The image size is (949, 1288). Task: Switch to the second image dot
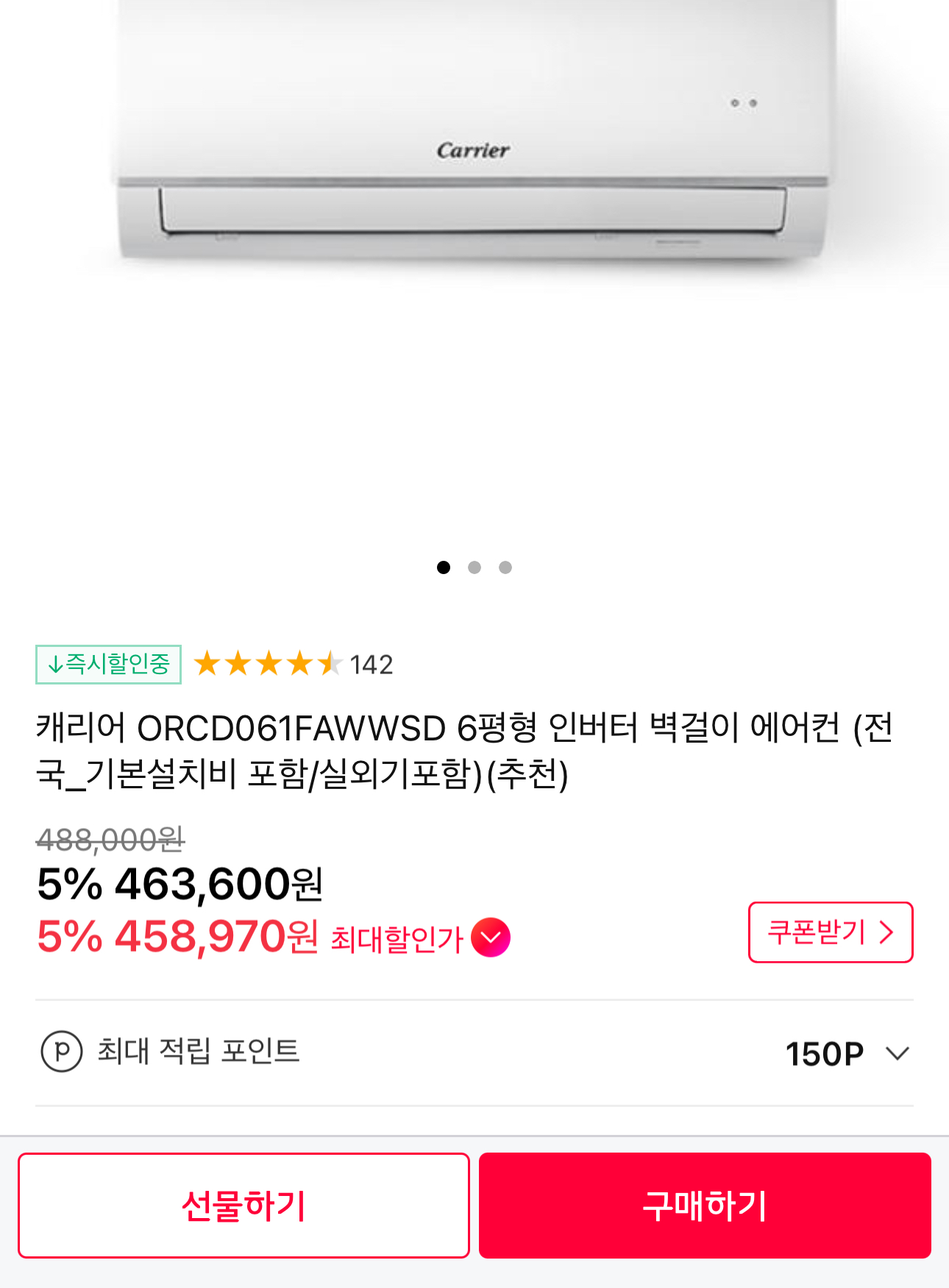[x=474, y=567]
